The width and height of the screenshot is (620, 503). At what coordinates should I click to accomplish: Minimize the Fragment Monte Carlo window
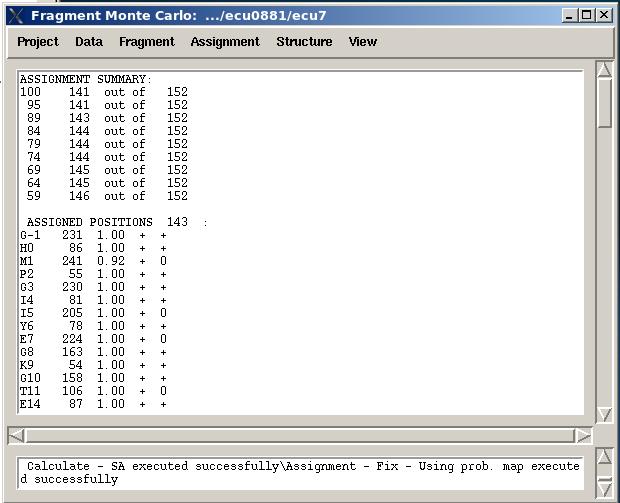click(570, 15)
